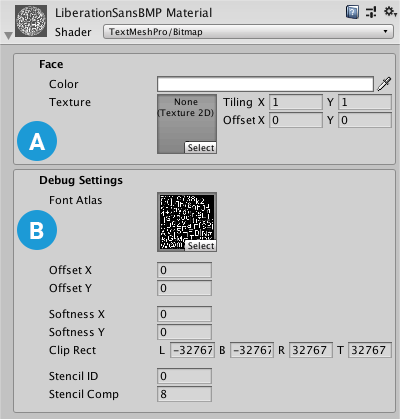The image size is (400, 419).
Task: Open the material help reference icon
Action: [x=352, y=12]
